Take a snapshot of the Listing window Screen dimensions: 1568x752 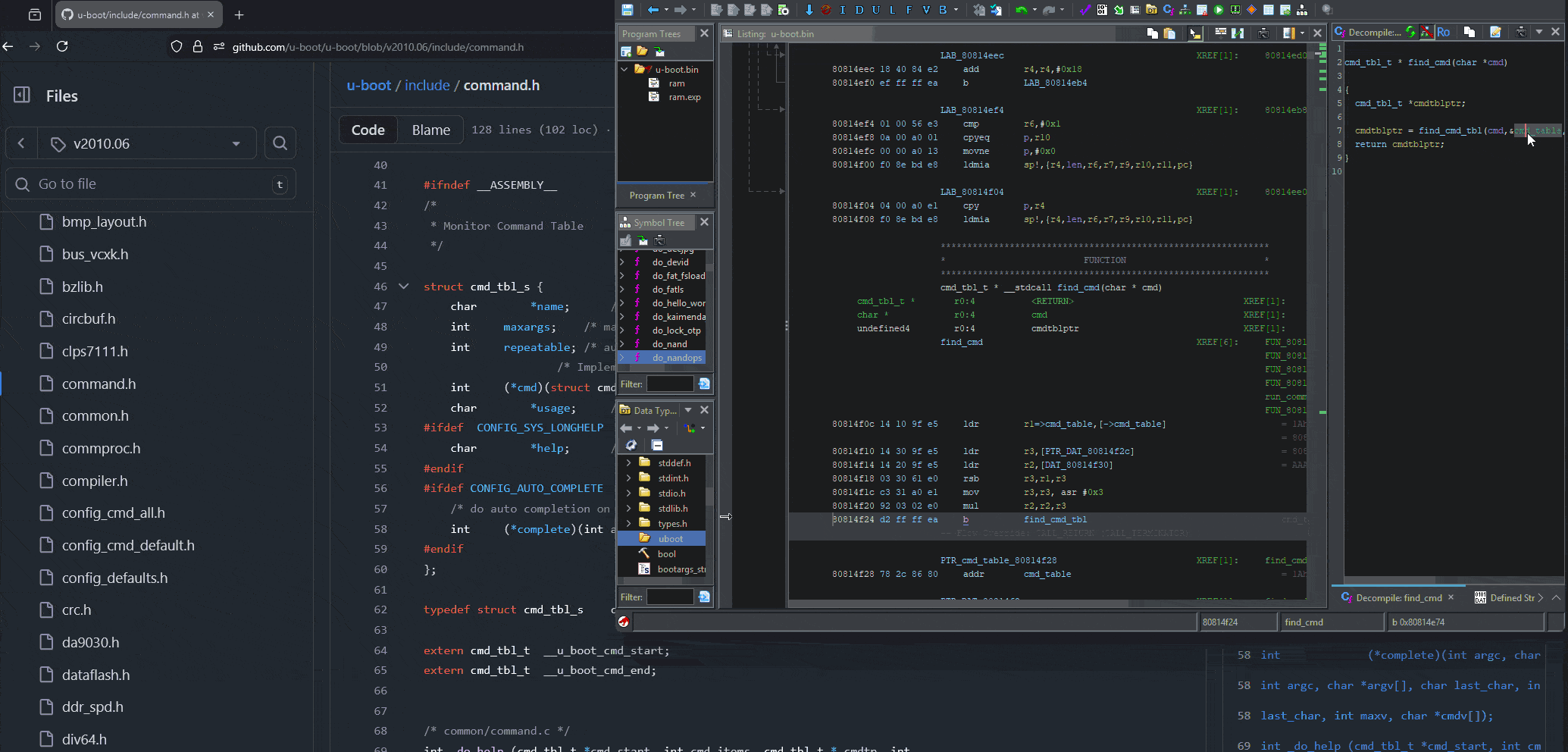point(1263,33)
